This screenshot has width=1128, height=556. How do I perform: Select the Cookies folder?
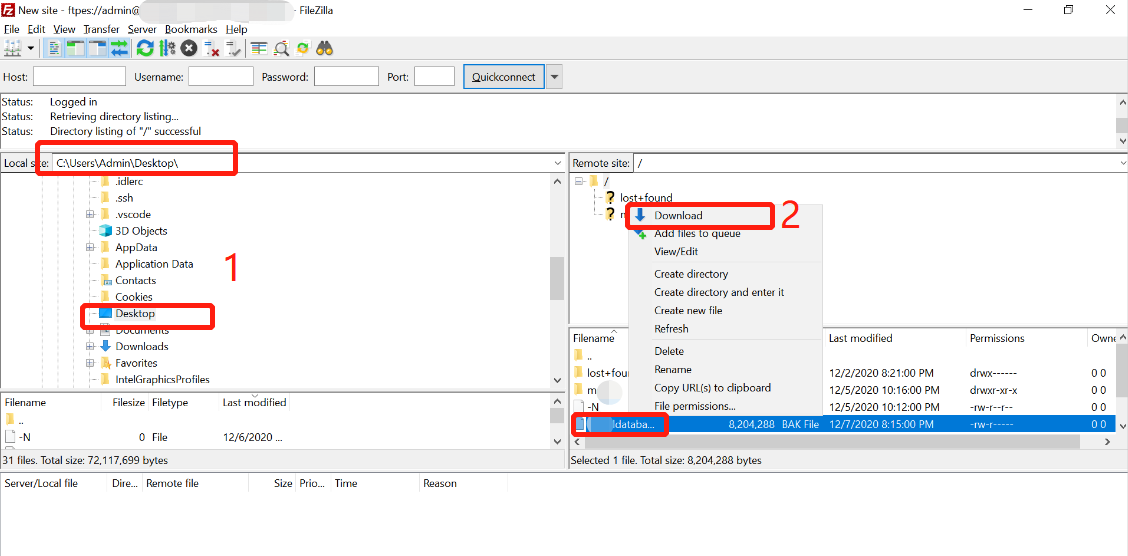(x=134, y=296)
